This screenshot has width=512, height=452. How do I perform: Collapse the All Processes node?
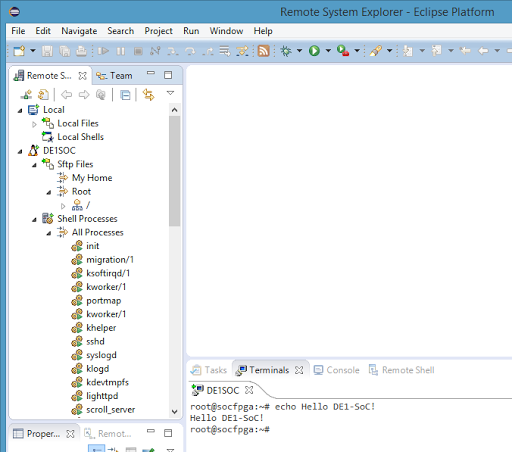click(x=49, y=233)
